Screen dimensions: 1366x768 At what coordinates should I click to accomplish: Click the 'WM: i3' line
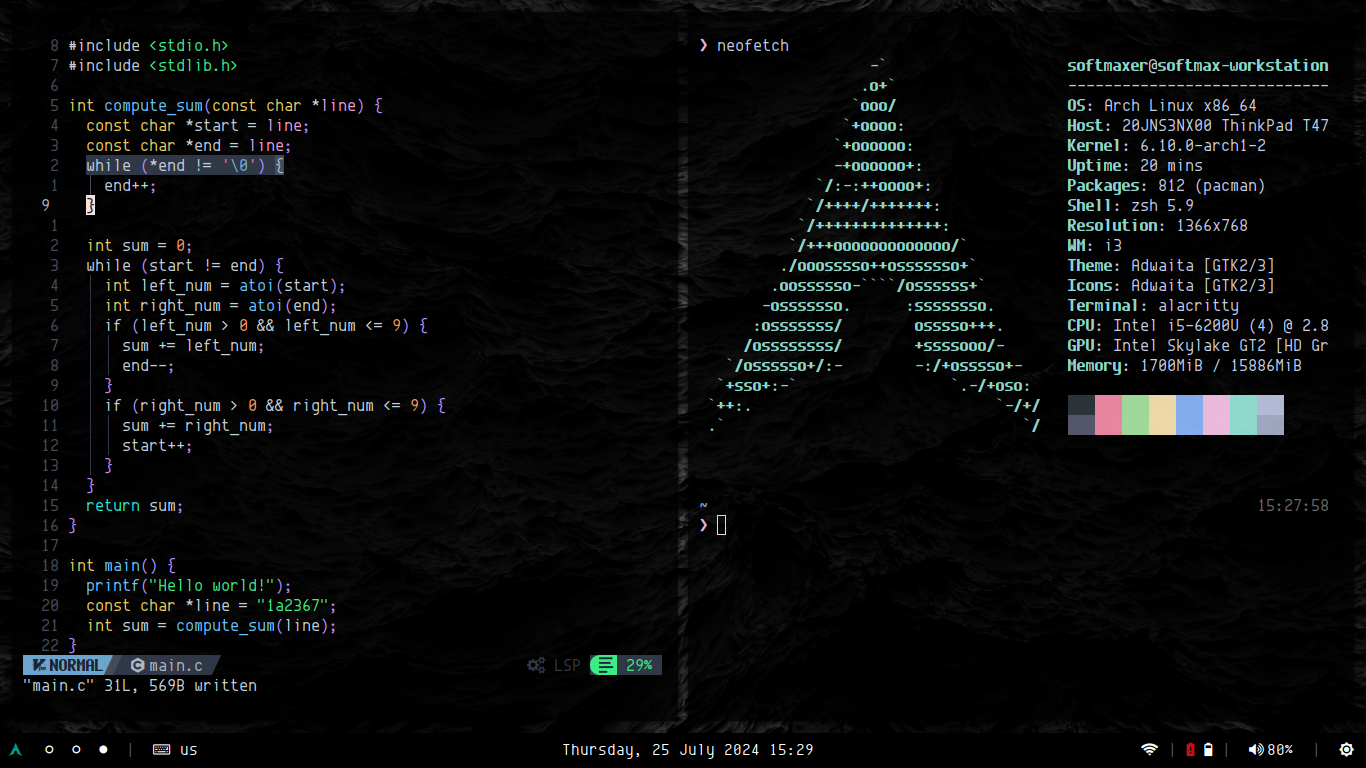(1094, 245)
